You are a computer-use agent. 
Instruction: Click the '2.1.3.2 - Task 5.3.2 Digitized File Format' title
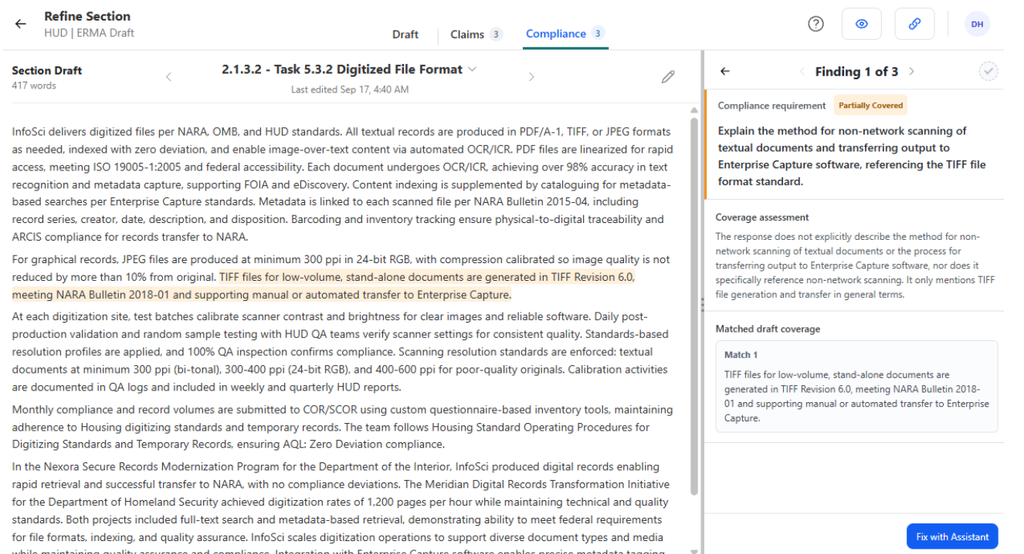[342, 69]
